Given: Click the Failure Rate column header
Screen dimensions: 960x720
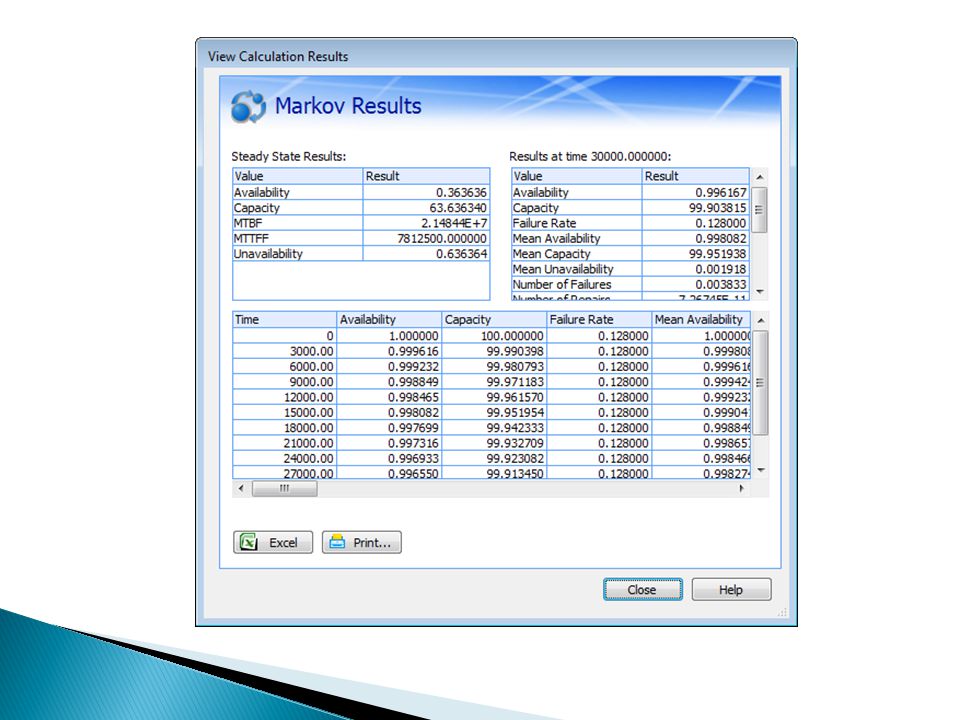Looking at the screenshot, I should point(599,320).
